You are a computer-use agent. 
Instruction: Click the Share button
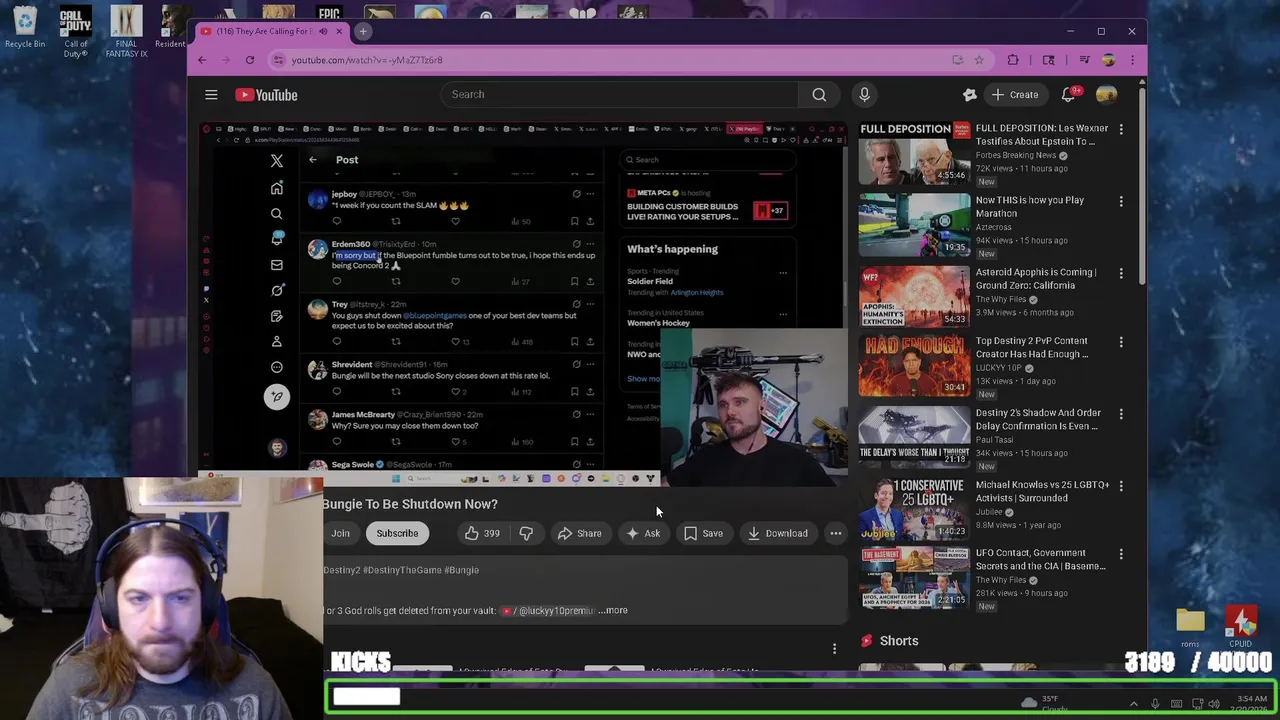[x=580, y=533]
